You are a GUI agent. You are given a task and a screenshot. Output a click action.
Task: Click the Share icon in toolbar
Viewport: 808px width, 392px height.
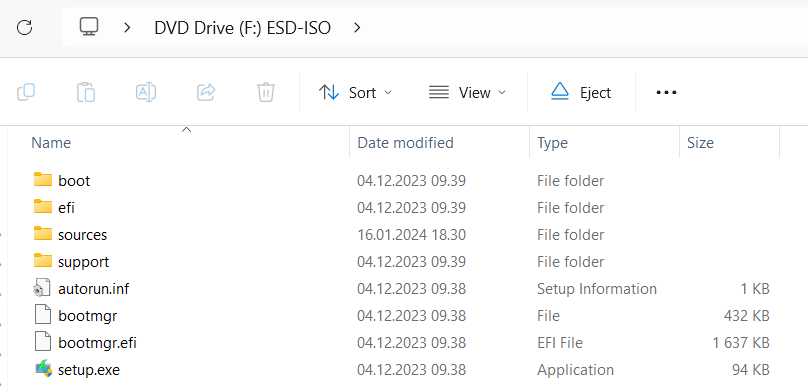pos(206,93)
